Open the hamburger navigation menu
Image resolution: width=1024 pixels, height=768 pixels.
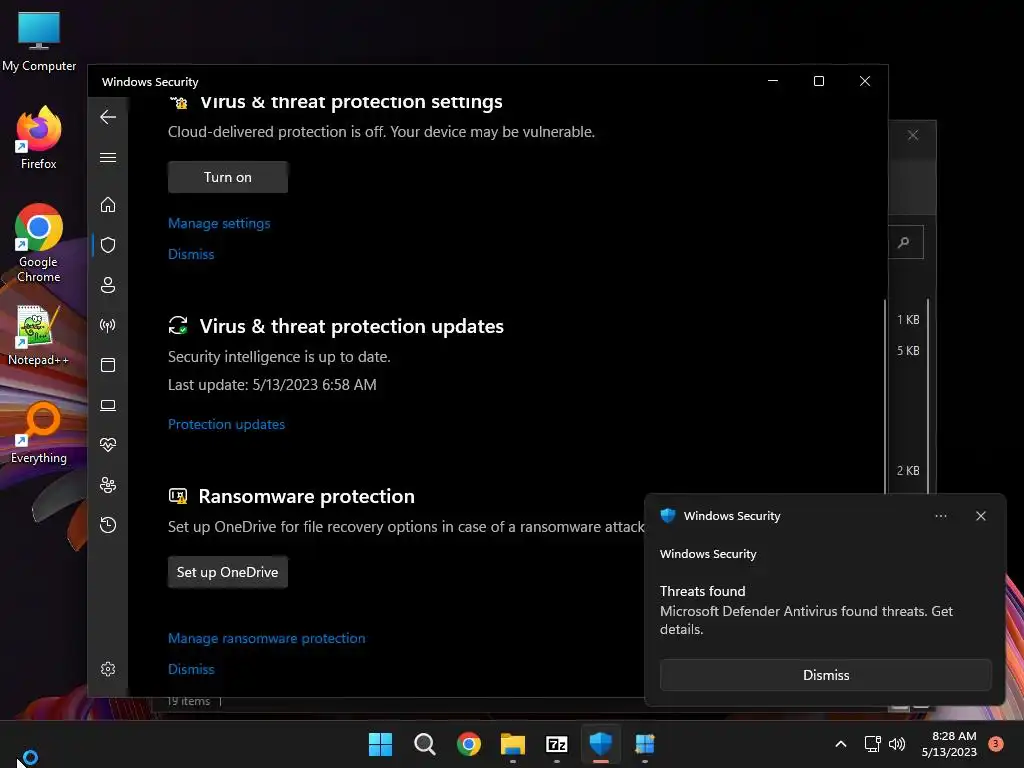point(108,157)
